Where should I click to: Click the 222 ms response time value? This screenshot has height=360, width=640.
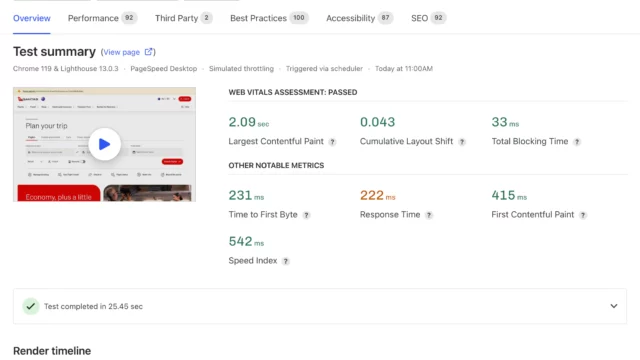click(x=378, y=195)
